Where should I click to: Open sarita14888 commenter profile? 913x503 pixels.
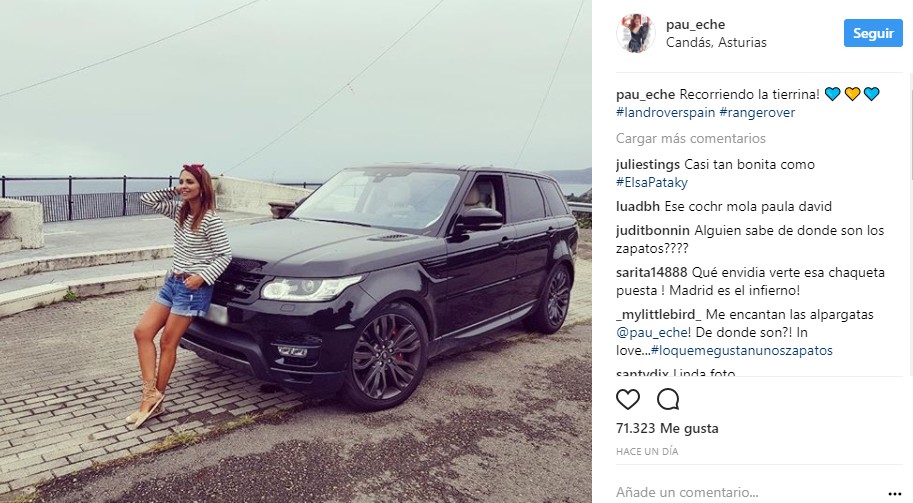(x=652, y=272)
